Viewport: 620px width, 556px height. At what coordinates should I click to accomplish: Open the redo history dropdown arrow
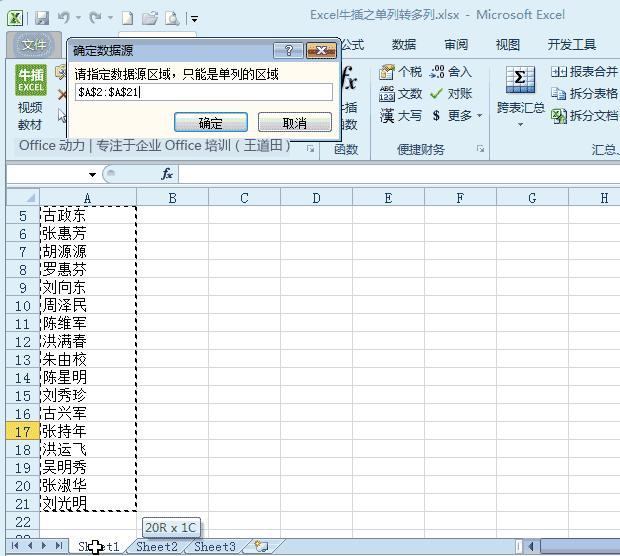pos(110,18)
